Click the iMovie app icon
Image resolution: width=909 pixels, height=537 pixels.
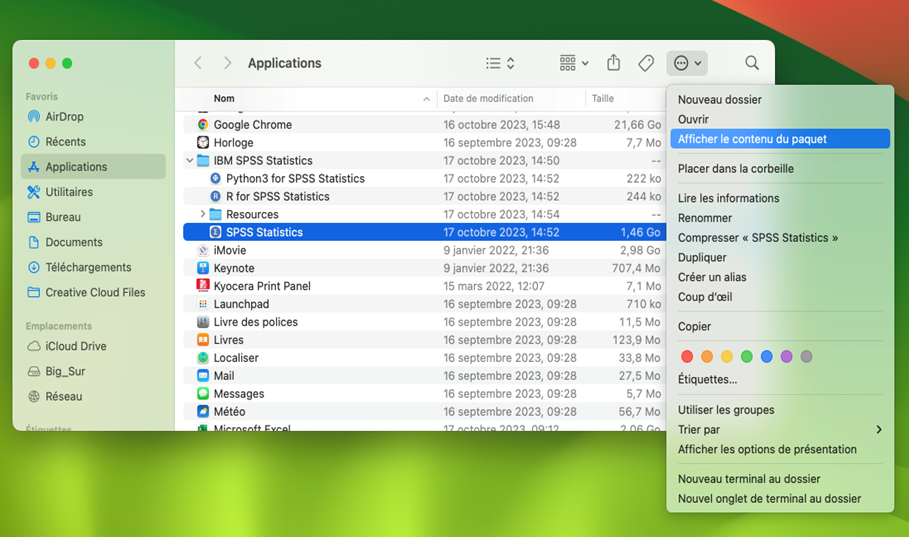[203, 250]
